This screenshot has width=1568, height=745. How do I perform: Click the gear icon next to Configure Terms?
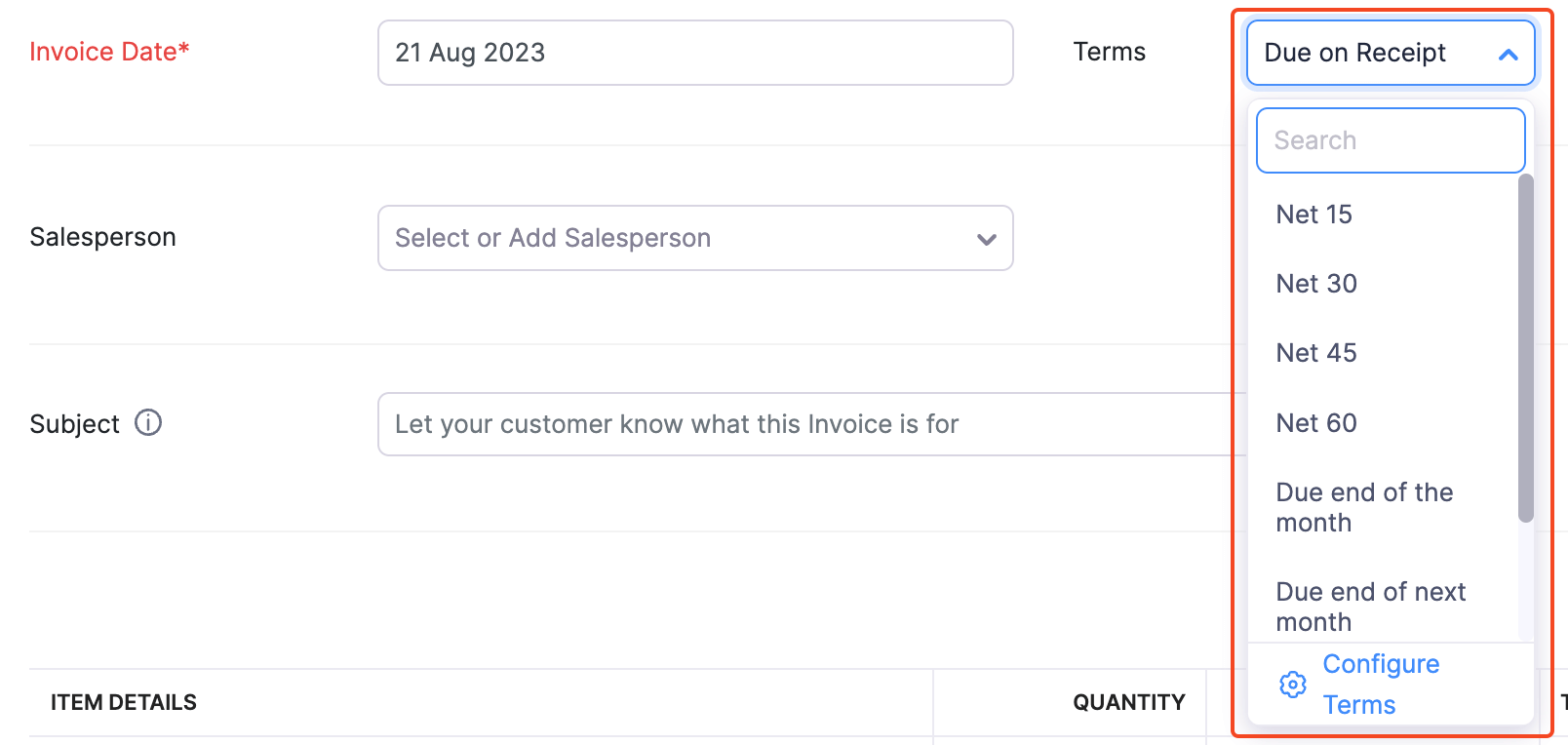click(x=1292, y=685)
